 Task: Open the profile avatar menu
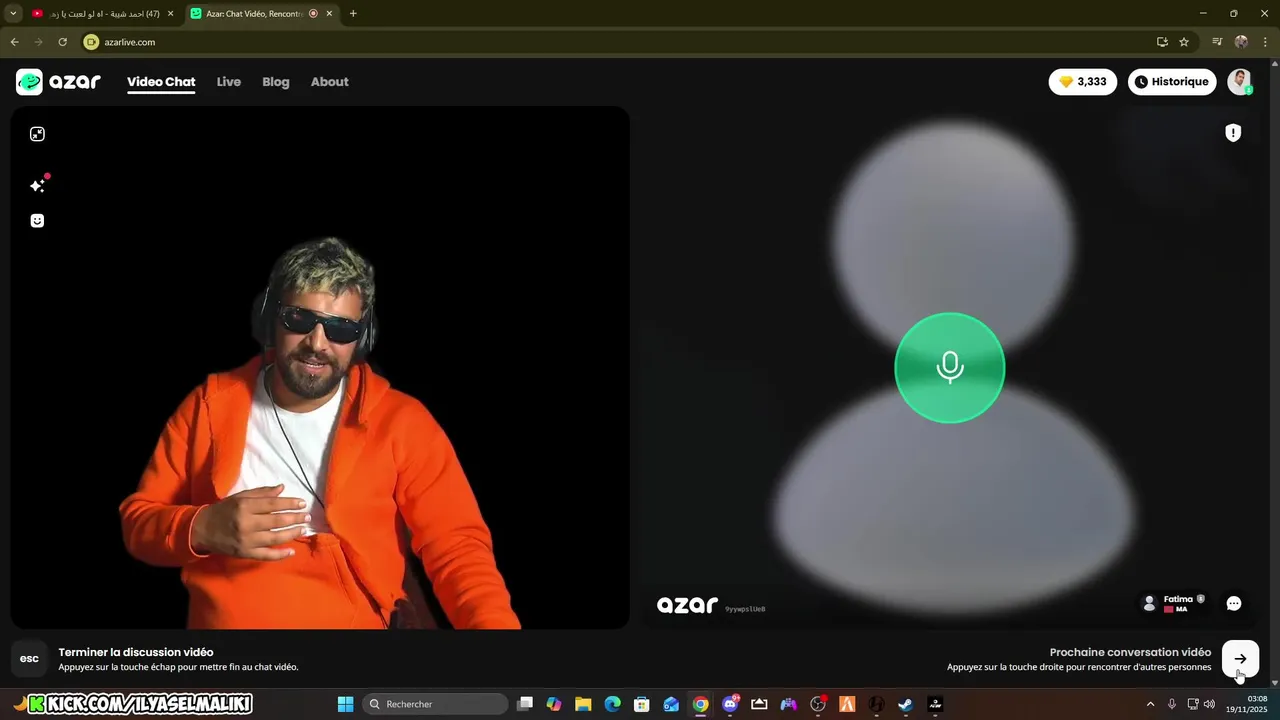click(1240, 82)
